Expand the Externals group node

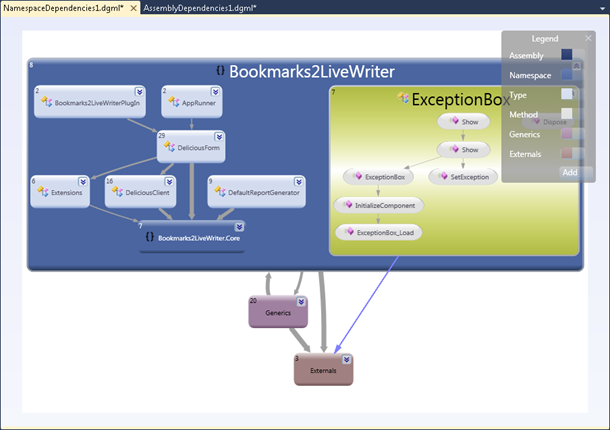pos(346,360)
